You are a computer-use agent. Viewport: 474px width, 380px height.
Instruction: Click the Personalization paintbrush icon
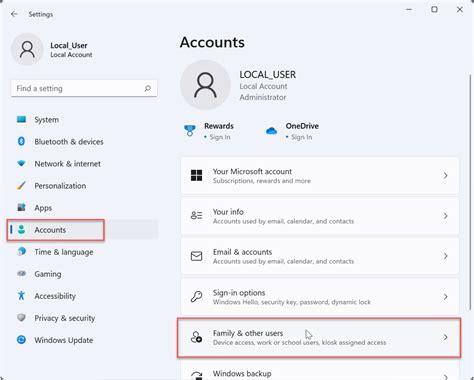(21, 185)
